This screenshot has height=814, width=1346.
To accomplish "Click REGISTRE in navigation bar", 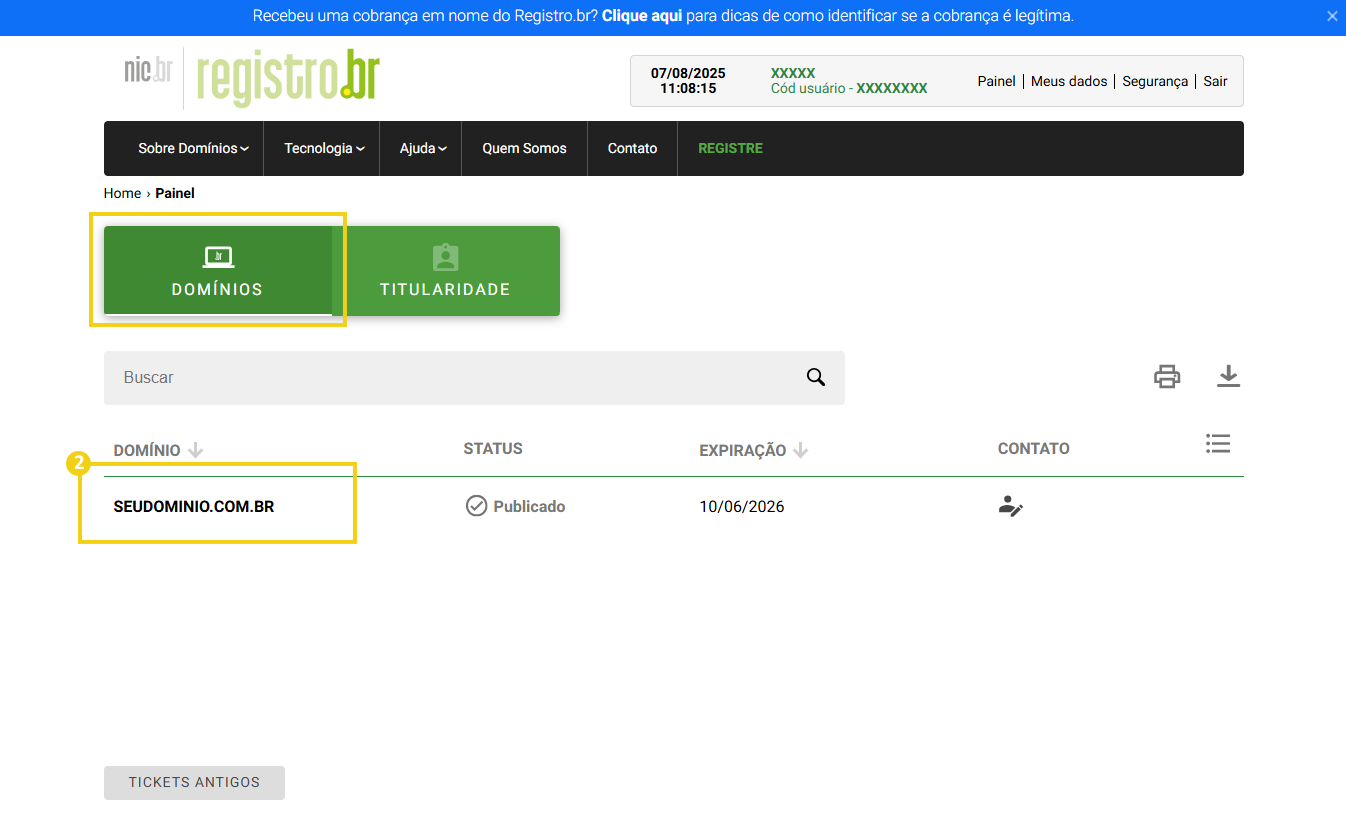I will point(730,148).
